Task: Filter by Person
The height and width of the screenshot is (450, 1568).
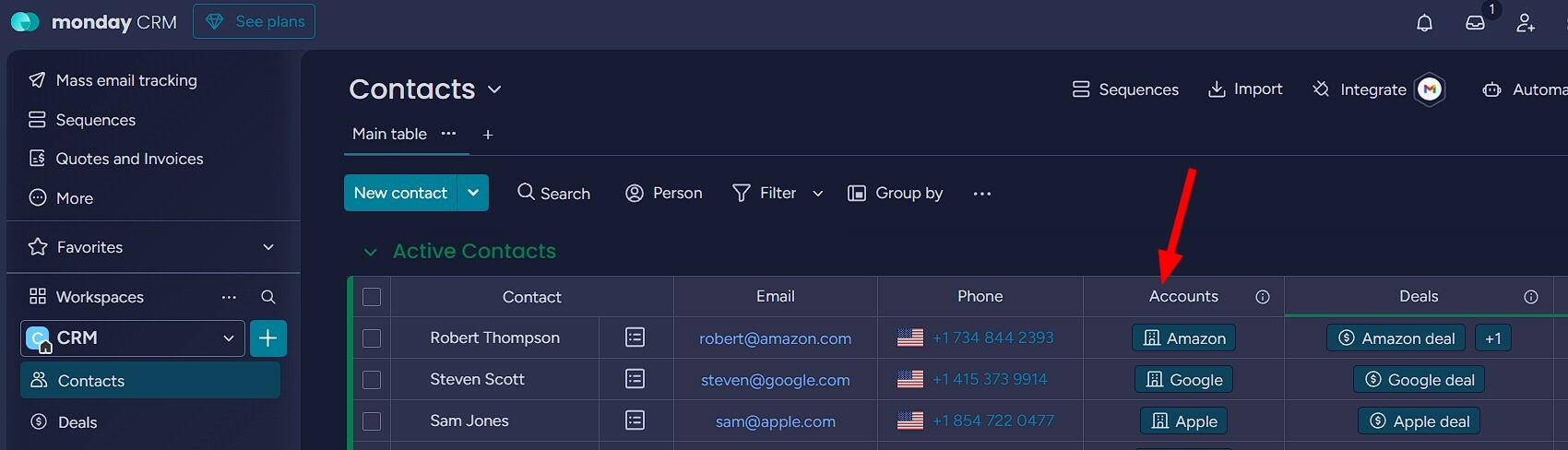Action: tap(664, 193)
